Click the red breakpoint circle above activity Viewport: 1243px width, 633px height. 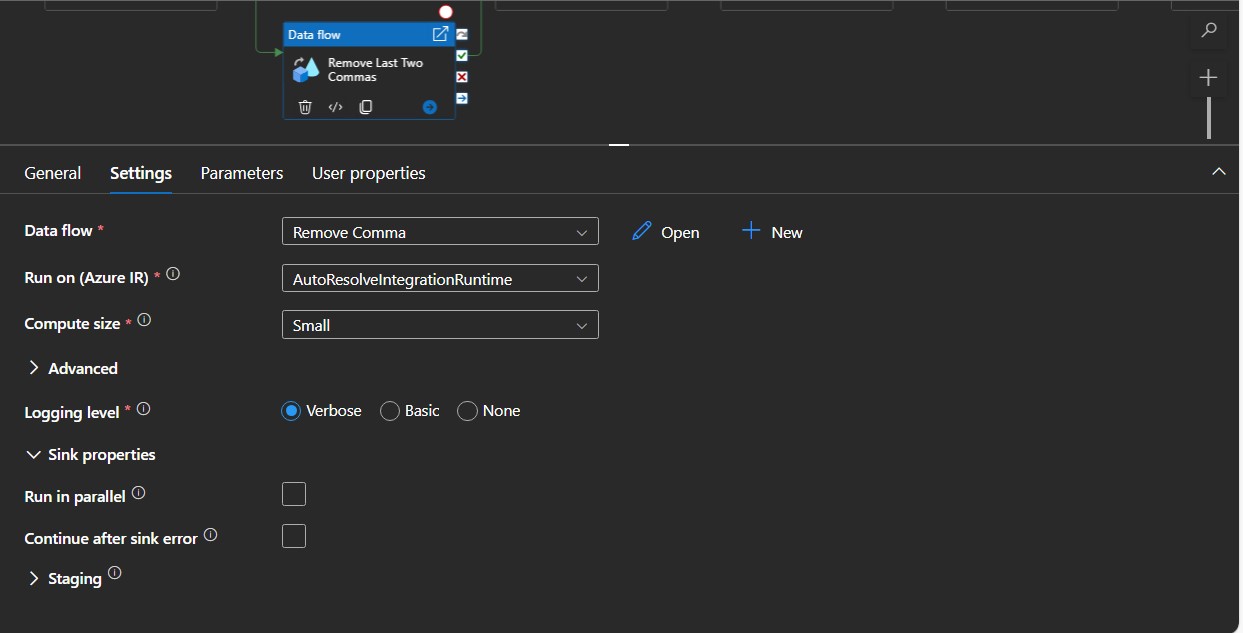(x=446, y=12)
